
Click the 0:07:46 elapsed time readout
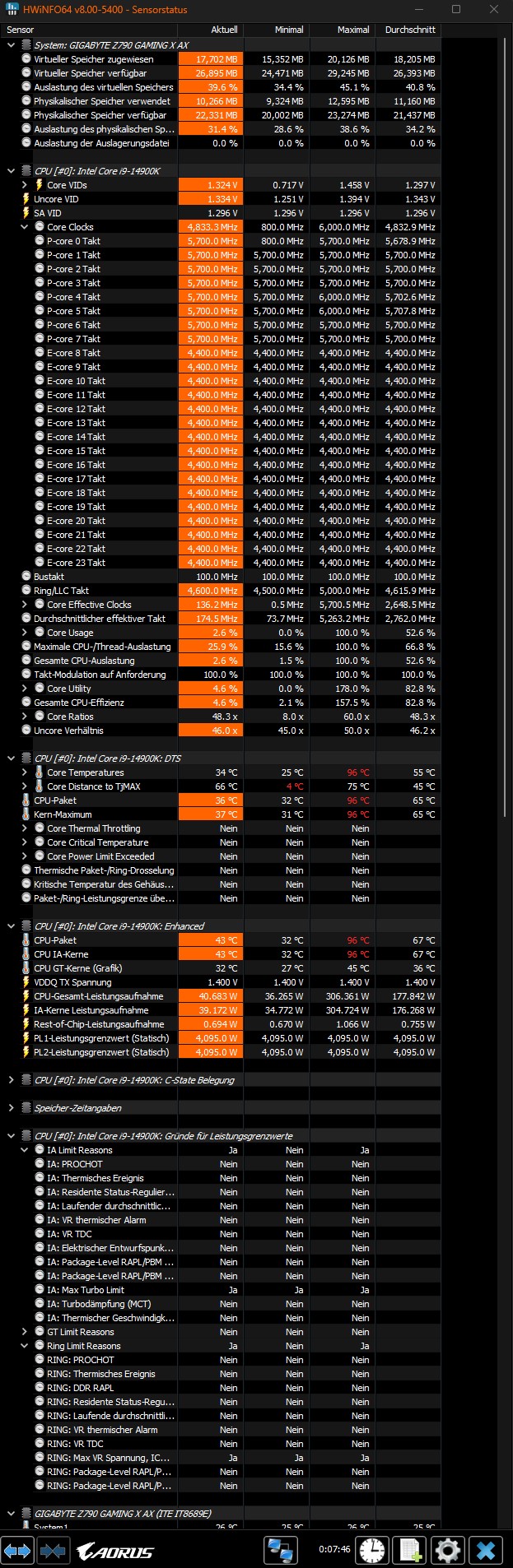(334, 1549)
